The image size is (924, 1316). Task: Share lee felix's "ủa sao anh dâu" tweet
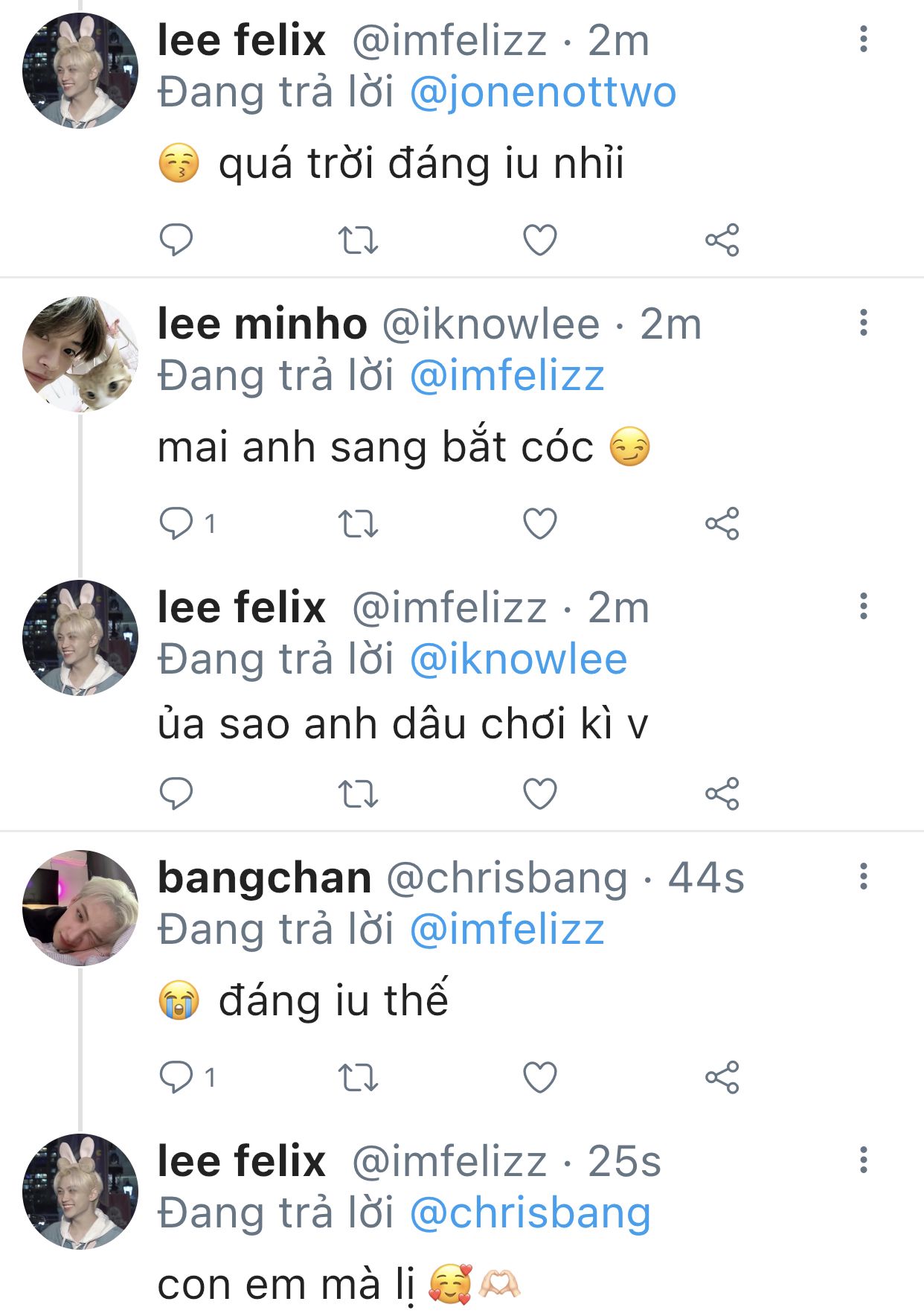click(x=722, y=793)
